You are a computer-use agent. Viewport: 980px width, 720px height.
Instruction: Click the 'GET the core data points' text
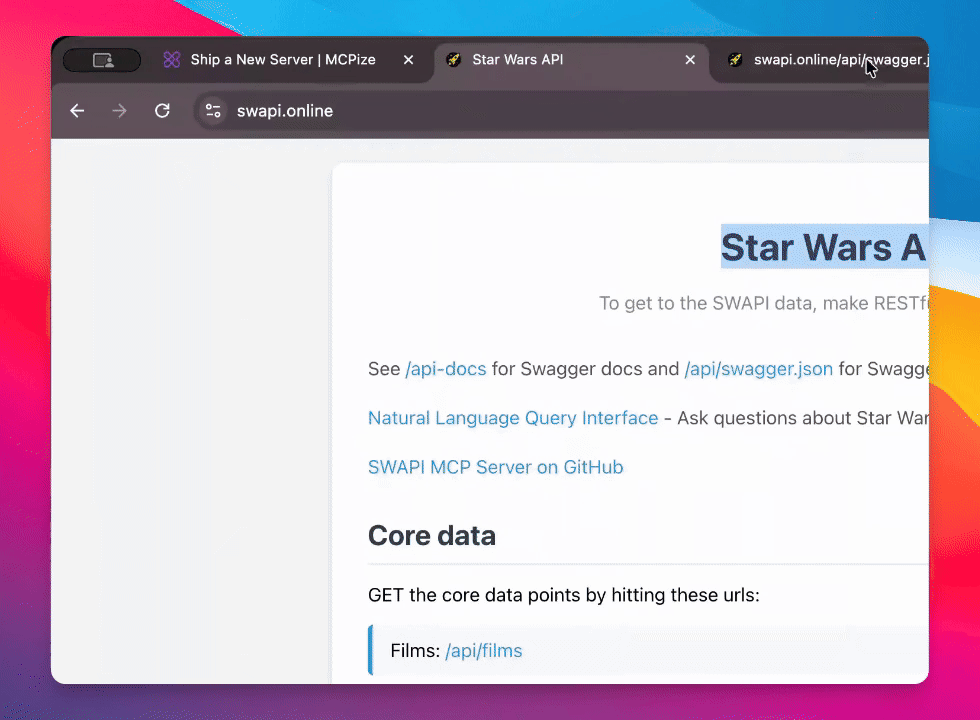564,595
